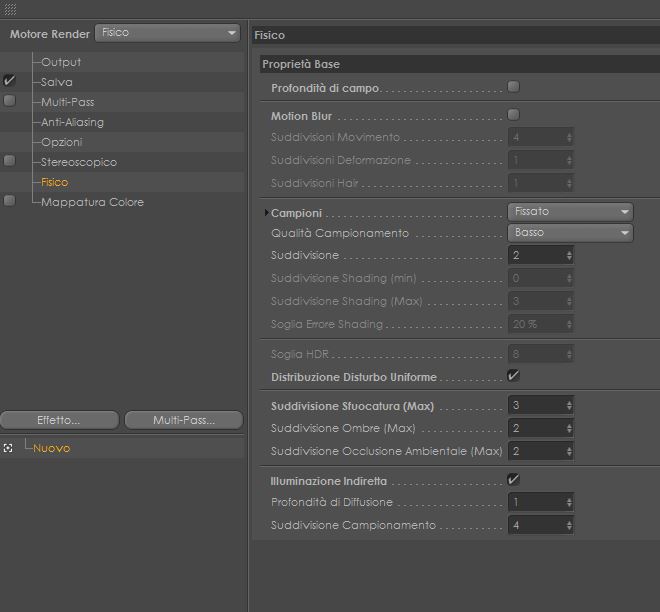Screen dimensions: 660x612
Task: Uncheck Distribuzione Disturbo Uniforme
Action: pos(514,376)
